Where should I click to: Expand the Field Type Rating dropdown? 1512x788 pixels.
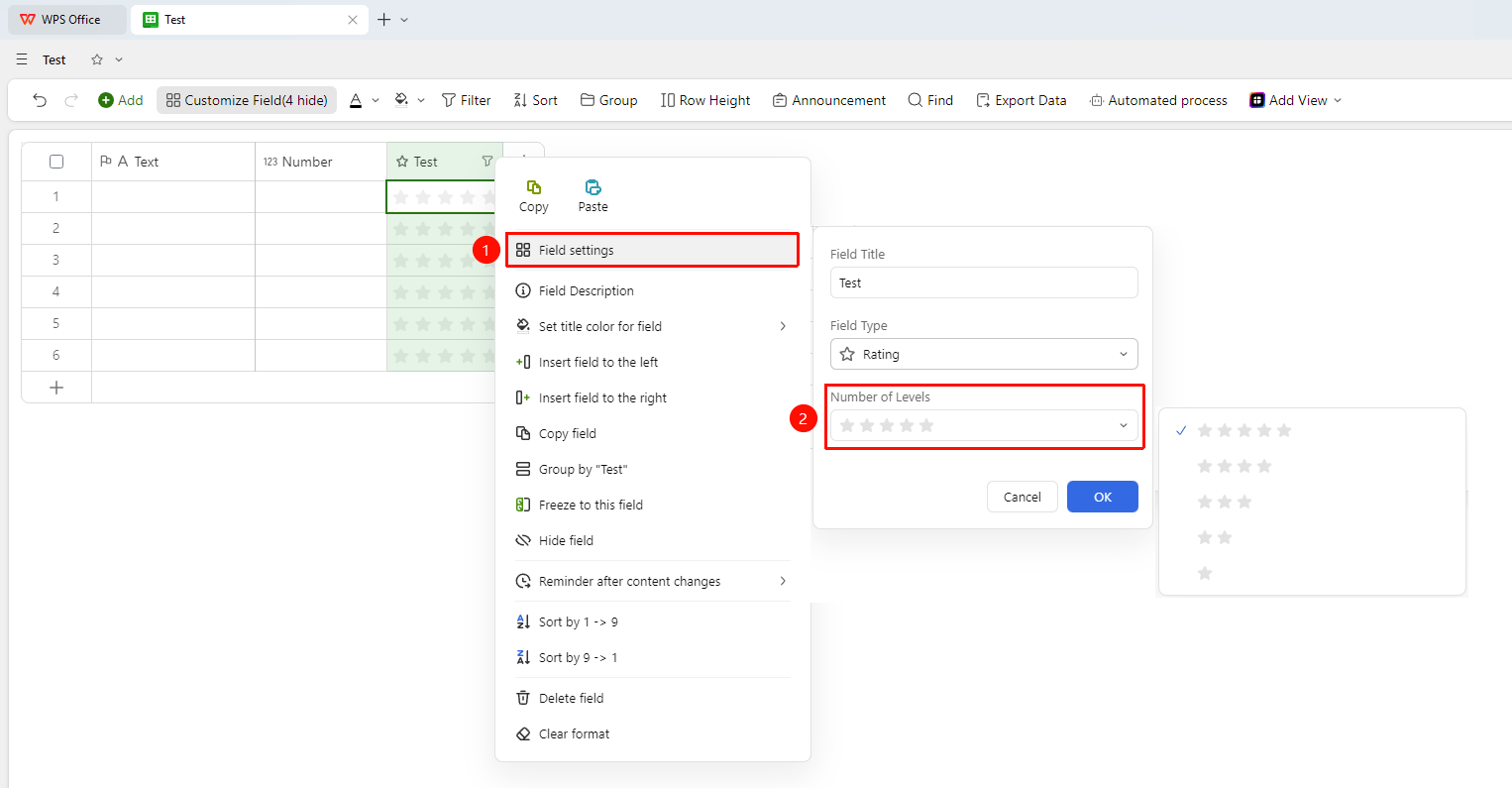[984, 354]
